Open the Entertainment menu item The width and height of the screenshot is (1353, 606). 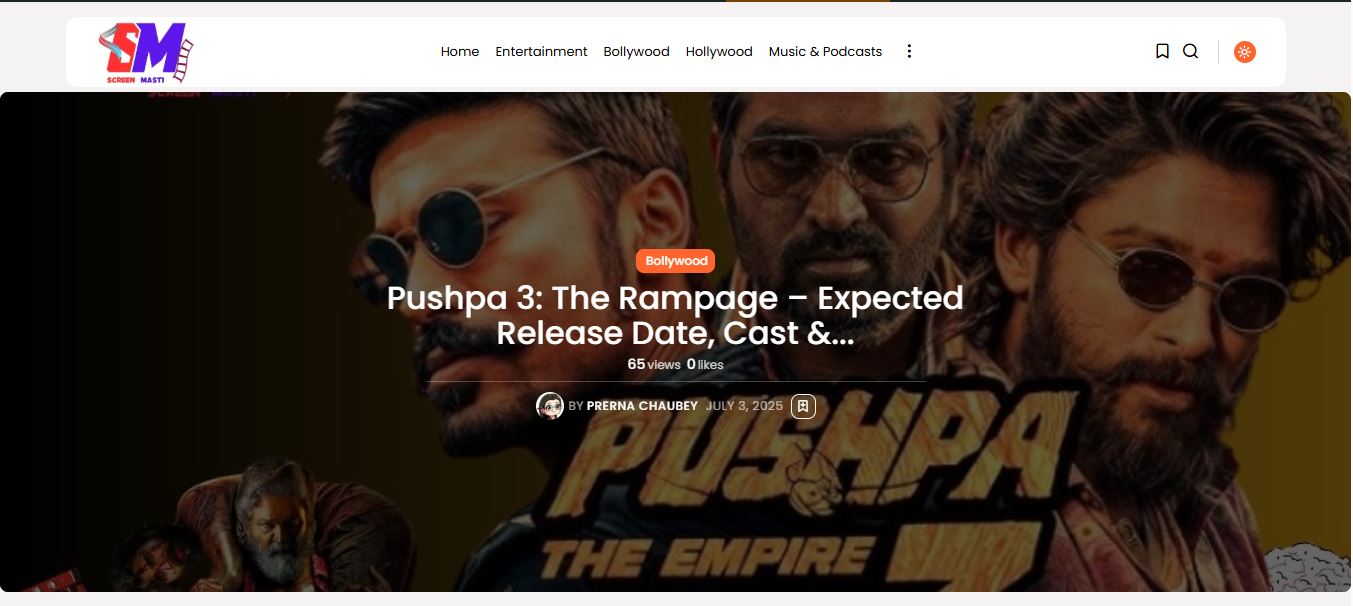tap(541, 51)
